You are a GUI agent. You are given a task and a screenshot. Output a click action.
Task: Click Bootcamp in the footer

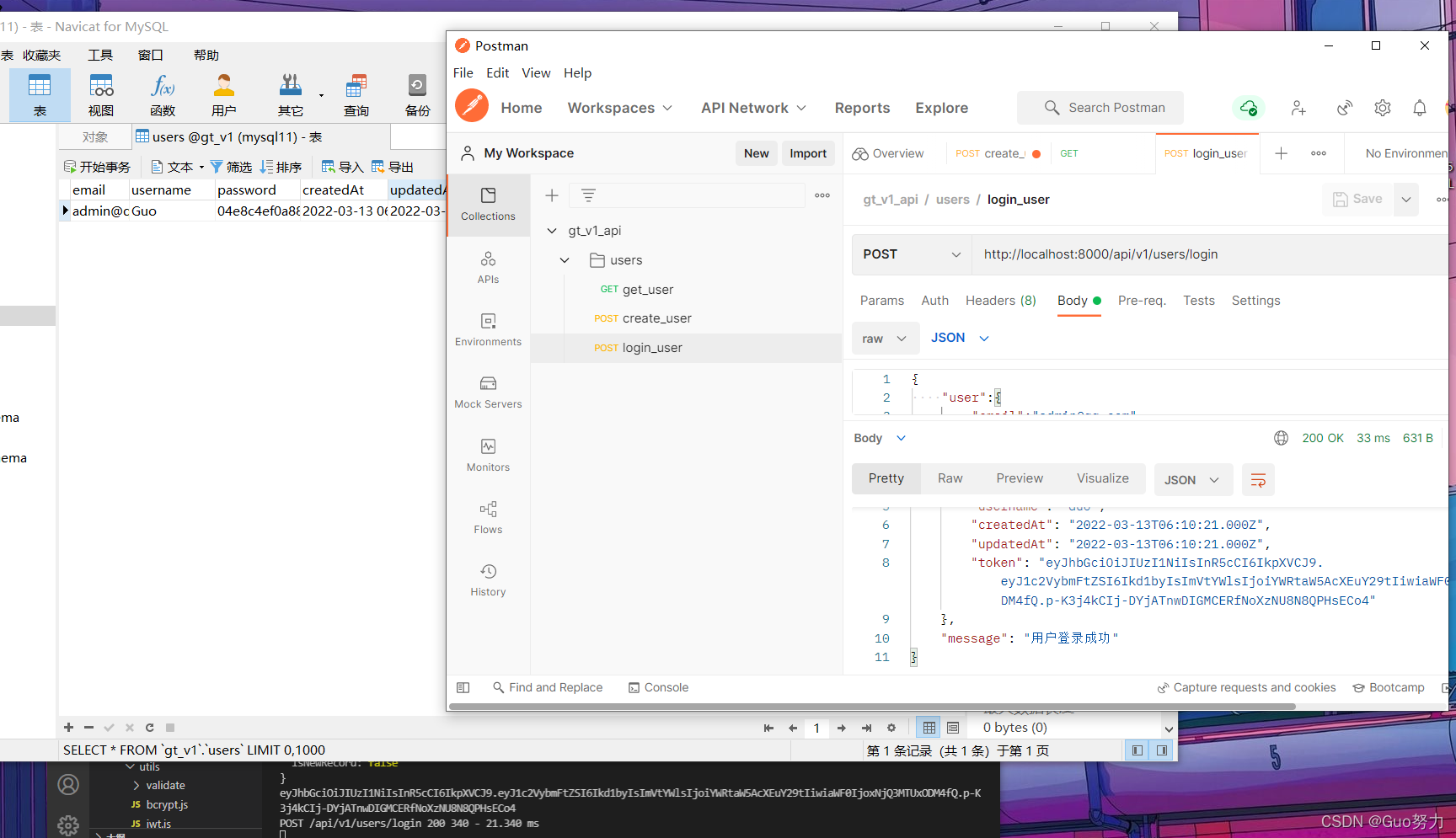(x=1389, y=687)
